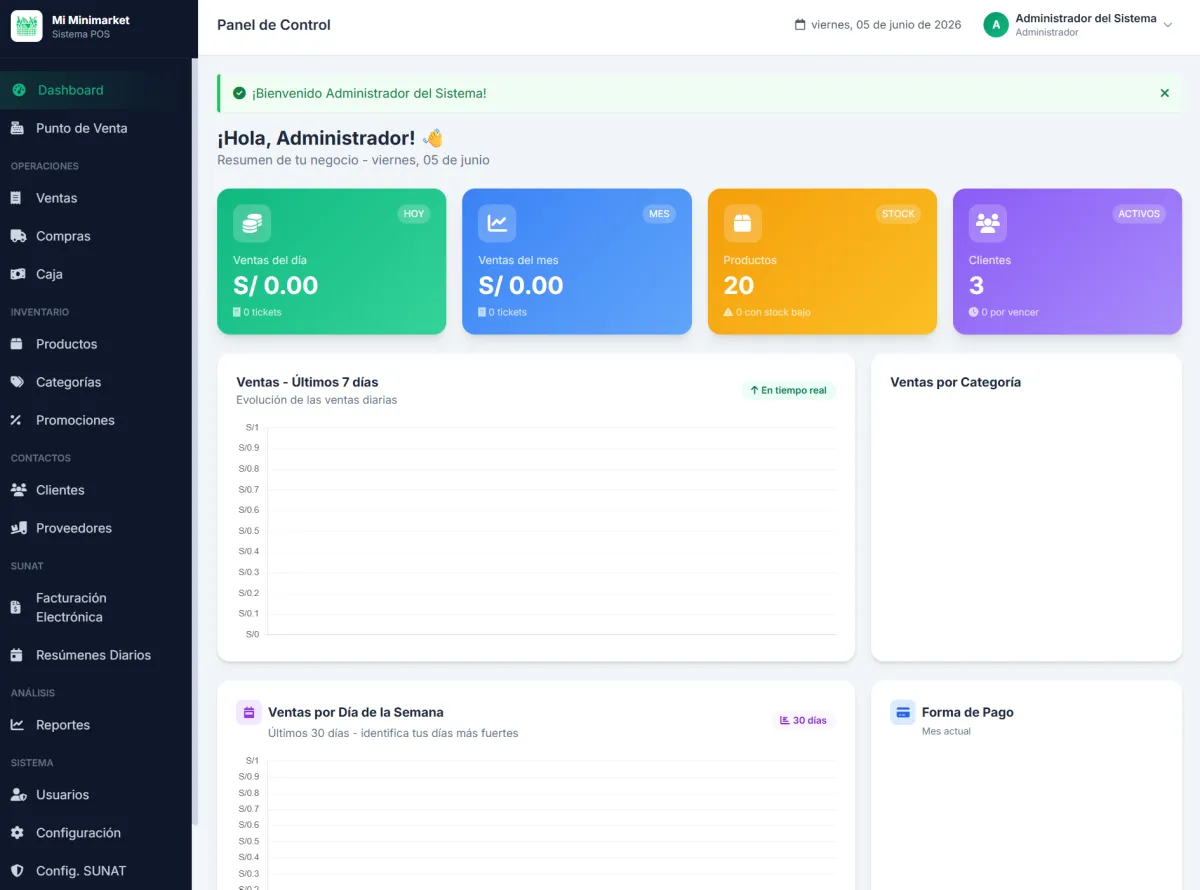
Task: Dismiss the welcome notification banner
Action: (1164, 93)
